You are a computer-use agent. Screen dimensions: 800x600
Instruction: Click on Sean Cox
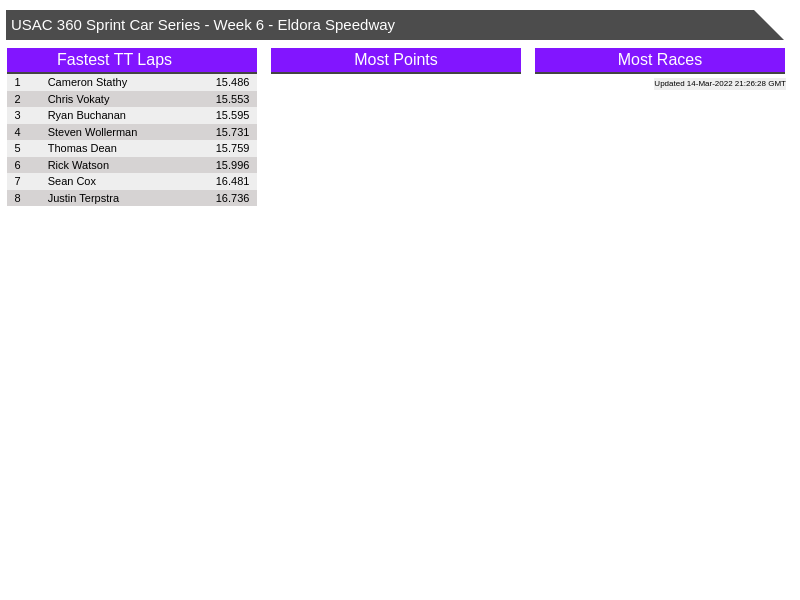tap(72, 181)
